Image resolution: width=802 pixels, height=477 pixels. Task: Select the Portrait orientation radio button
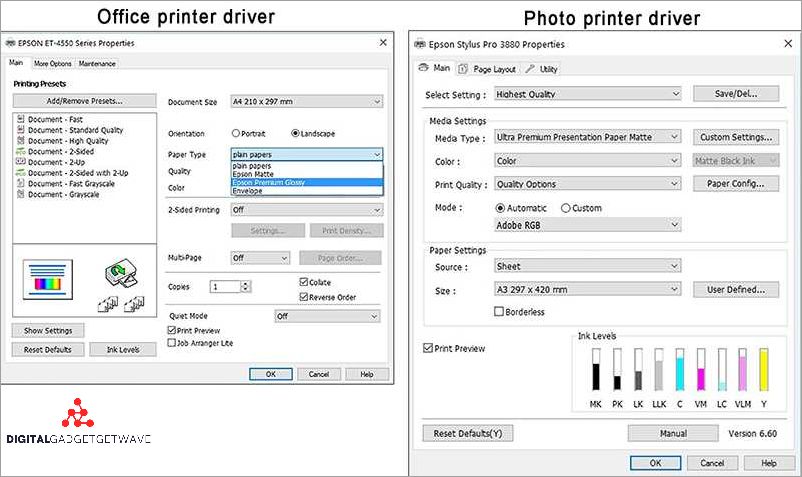236,133
